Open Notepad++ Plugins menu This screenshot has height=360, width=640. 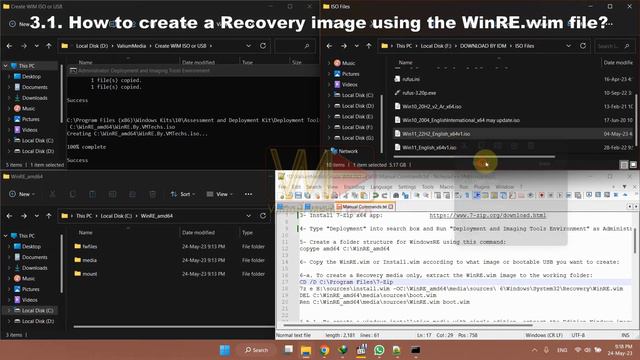[x=482, y=187]
